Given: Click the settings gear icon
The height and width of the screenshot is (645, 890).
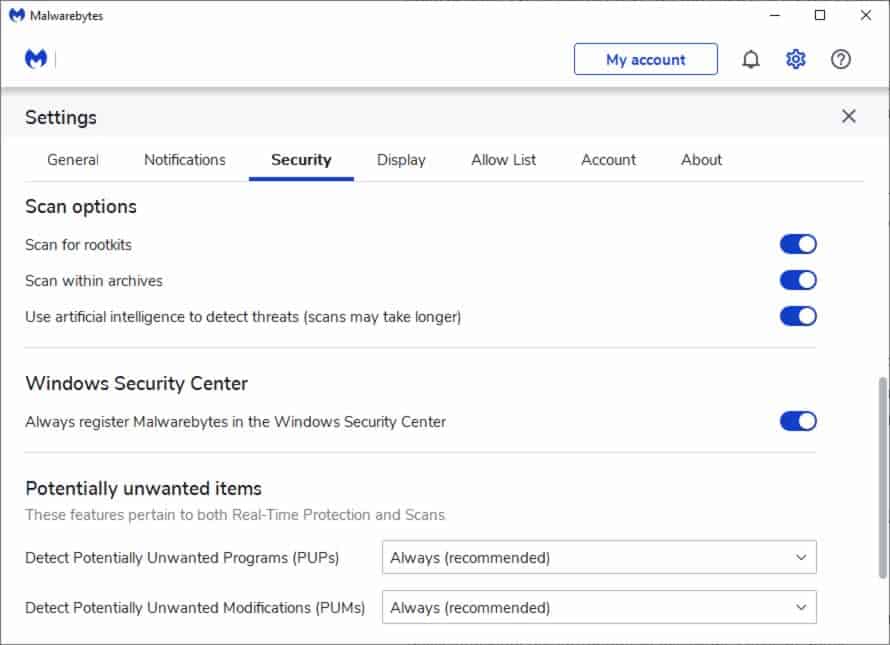Looking at the screenshot, I should [x=795, y=59].
